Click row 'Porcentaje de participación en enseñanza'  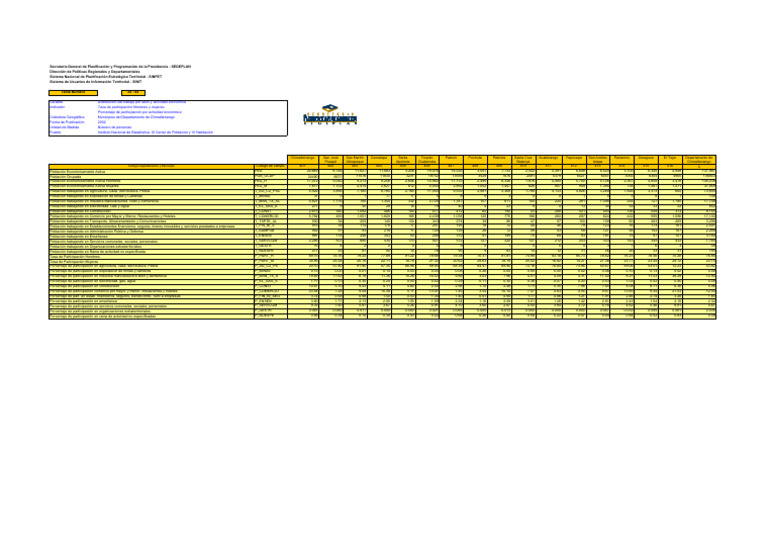pos(151,302)
